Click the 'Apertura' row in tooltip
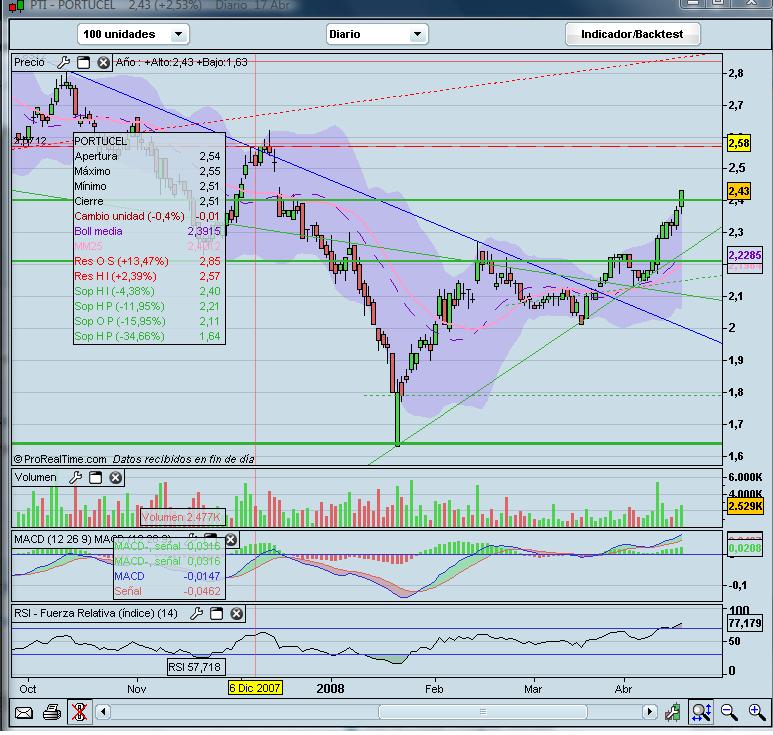Image resolution: width=773 pixels, height=735 pixels. [148, 156]
